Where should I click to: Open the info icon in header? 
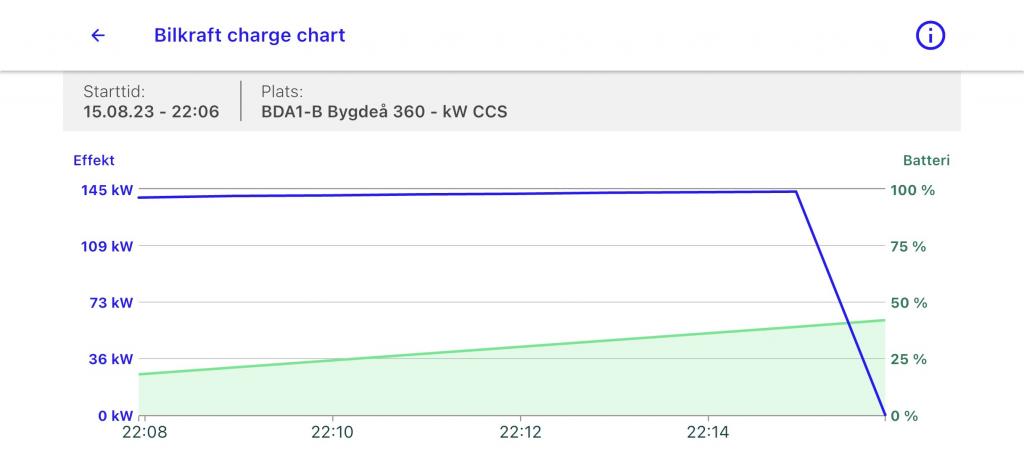tap(930, 36)
